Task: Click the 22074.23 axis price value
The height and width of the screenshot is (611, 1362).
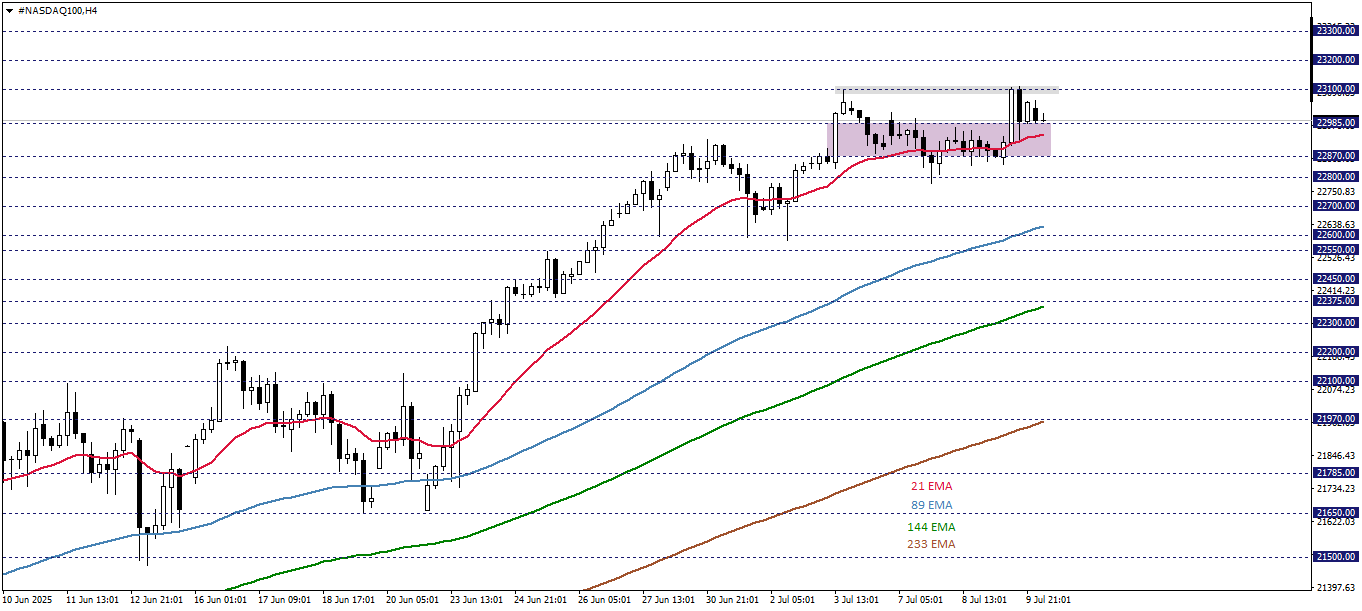Action: 1337,390
